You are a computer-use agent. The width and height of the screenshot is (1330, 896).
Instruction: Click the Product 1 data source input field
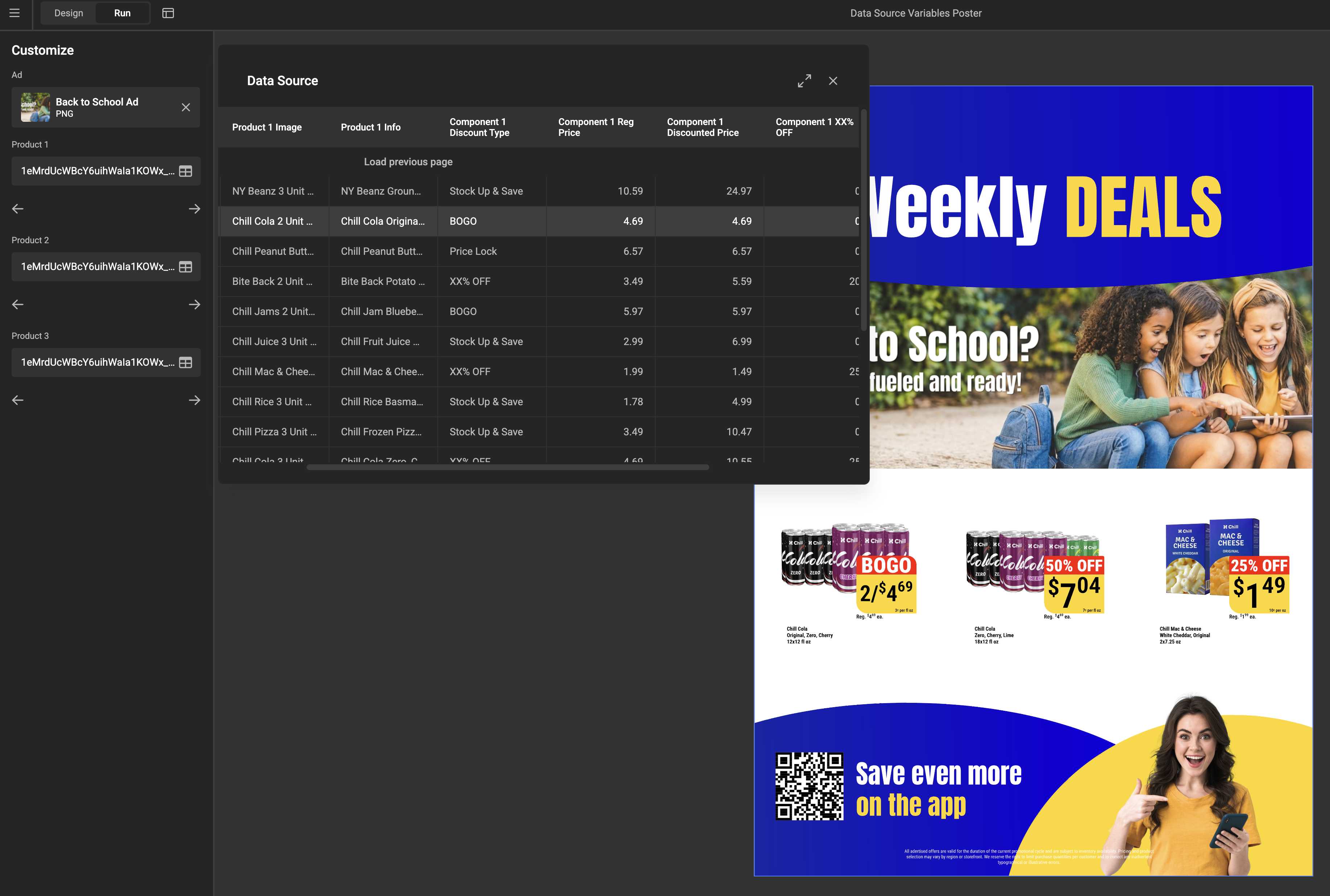106,171
